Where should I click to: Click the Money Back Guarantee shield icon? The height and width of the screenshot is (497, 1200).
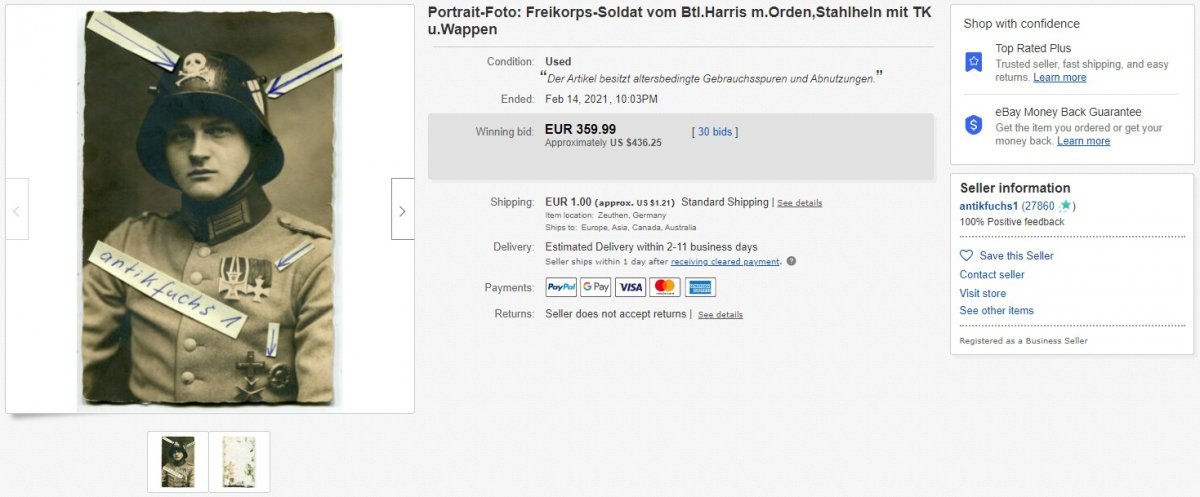(973, 125)
